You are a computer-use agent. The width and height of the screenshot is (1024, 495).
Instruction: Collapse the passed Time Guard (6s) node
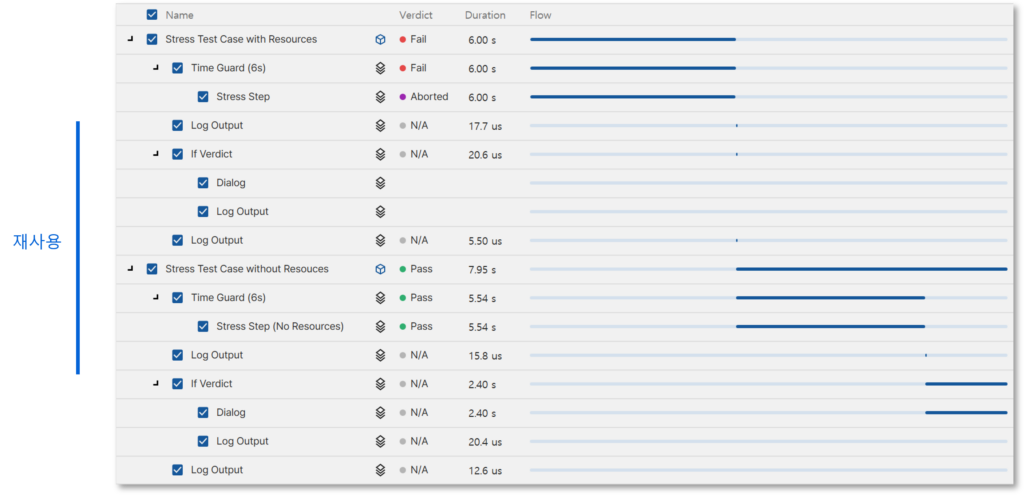pyautogui.click(x=155, y=298)
